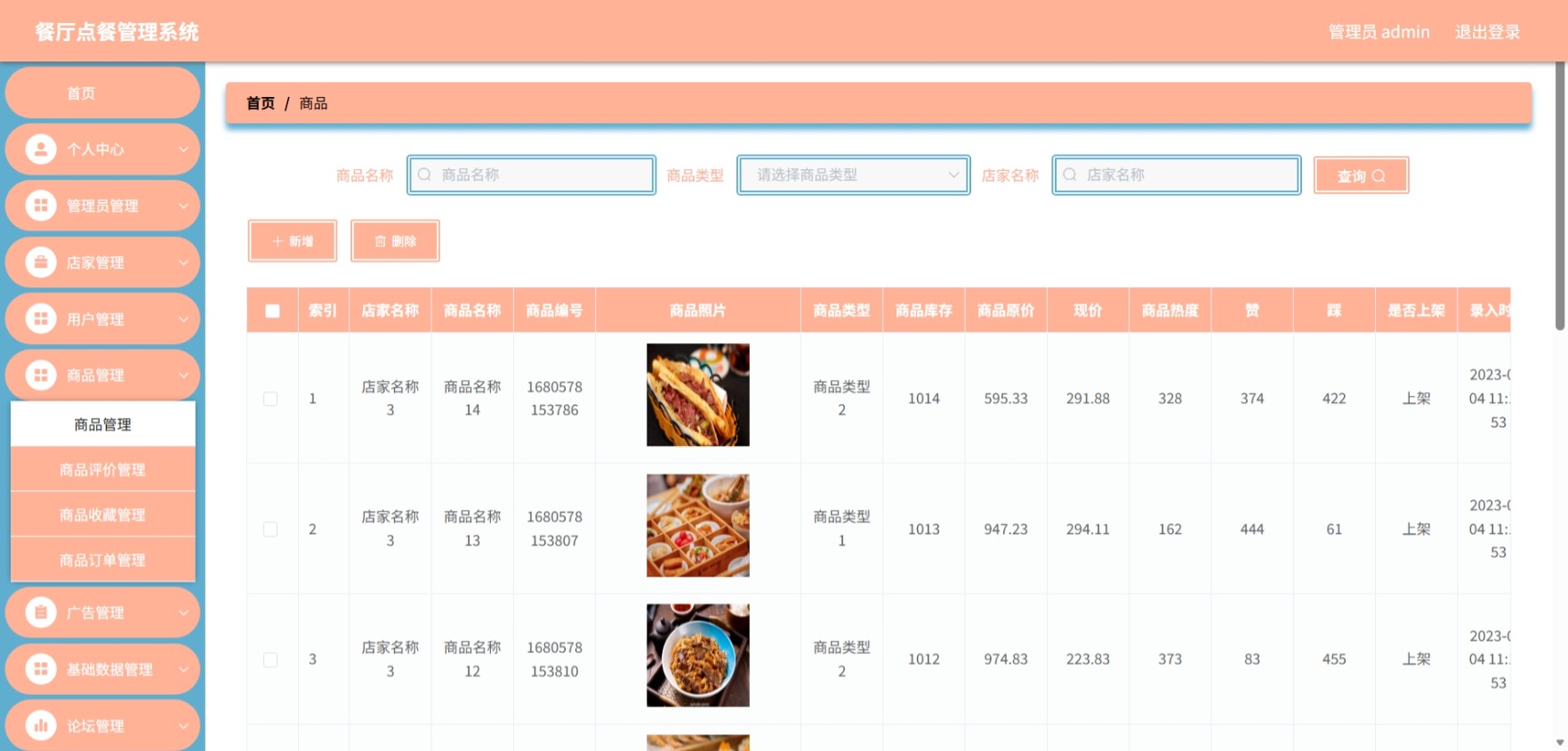
Task: Expand 基础数据管理 menu chevron
Action: (x=183, y=668)
